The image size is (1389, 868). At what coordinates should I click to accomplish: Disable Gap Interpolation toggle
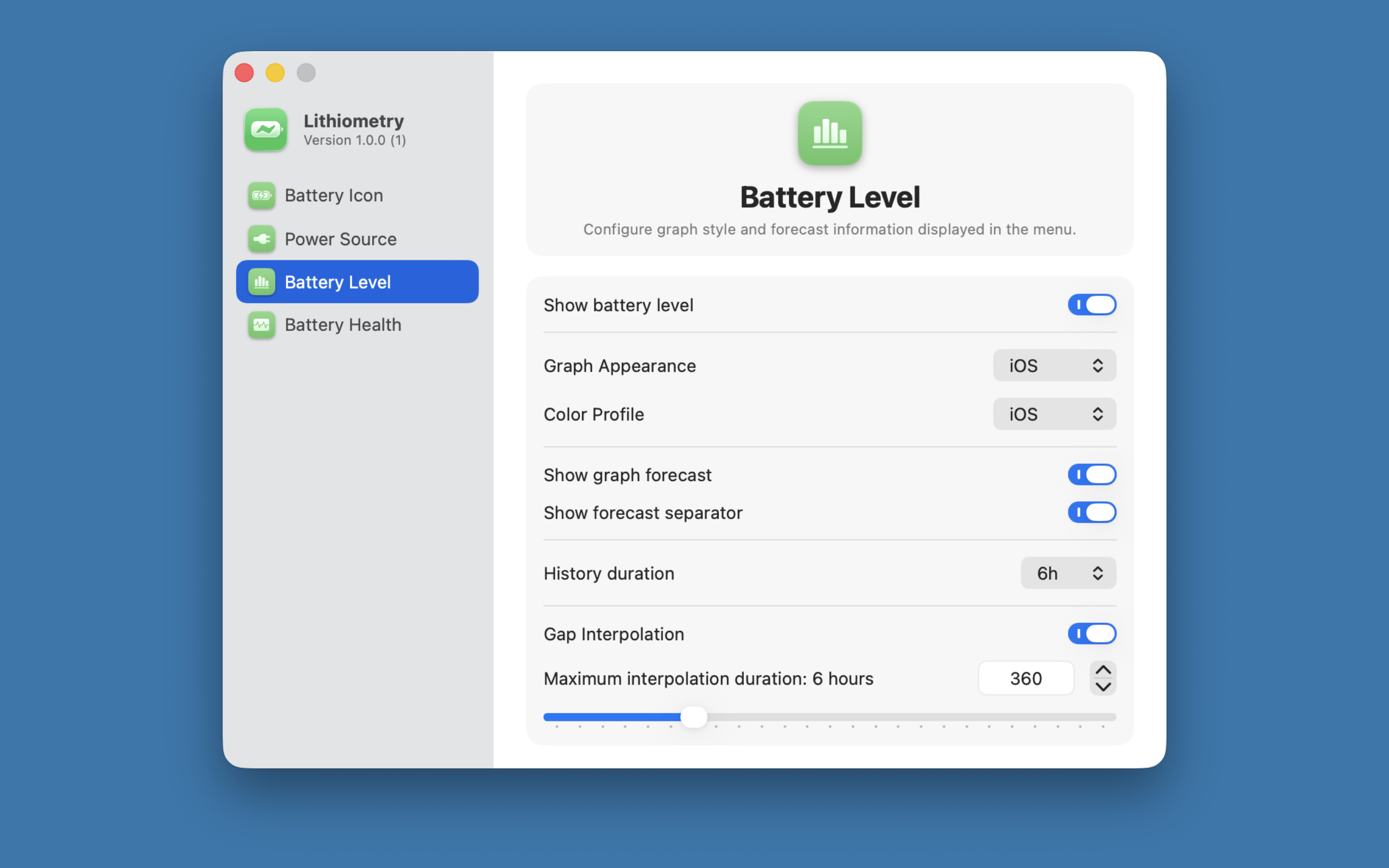(x=1092, y=634)
